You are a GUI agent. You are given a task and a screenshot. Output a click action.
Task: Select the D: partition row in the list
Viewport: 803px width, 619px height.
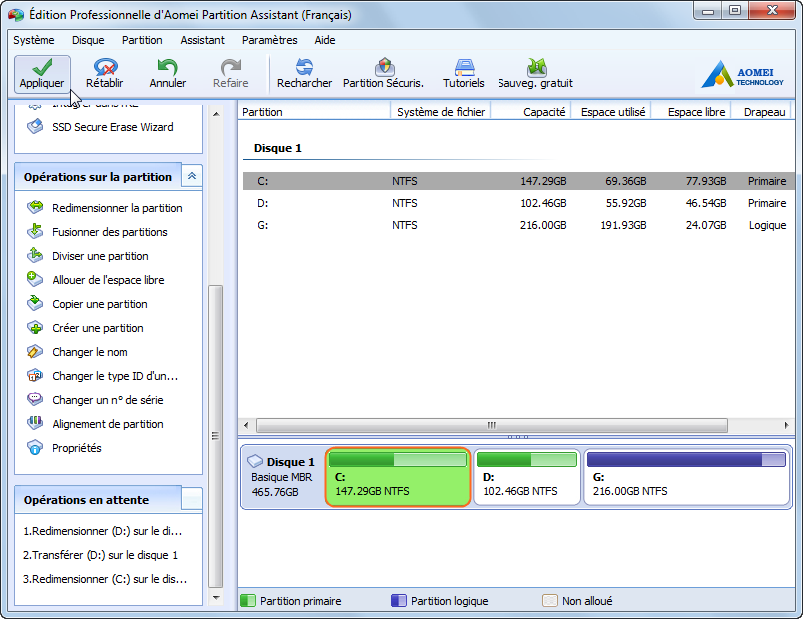518,203
